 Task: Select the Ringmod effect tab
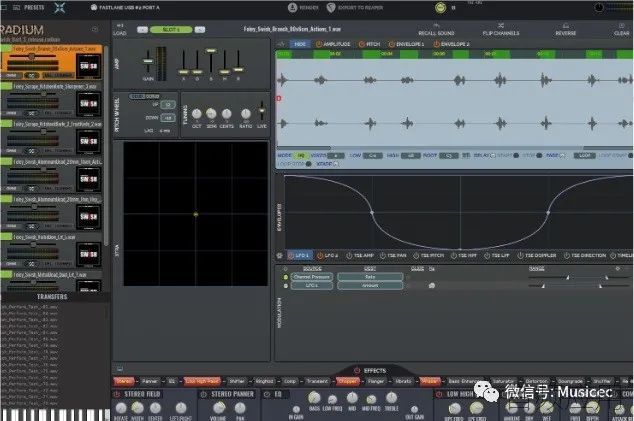(x=264, y=381)
